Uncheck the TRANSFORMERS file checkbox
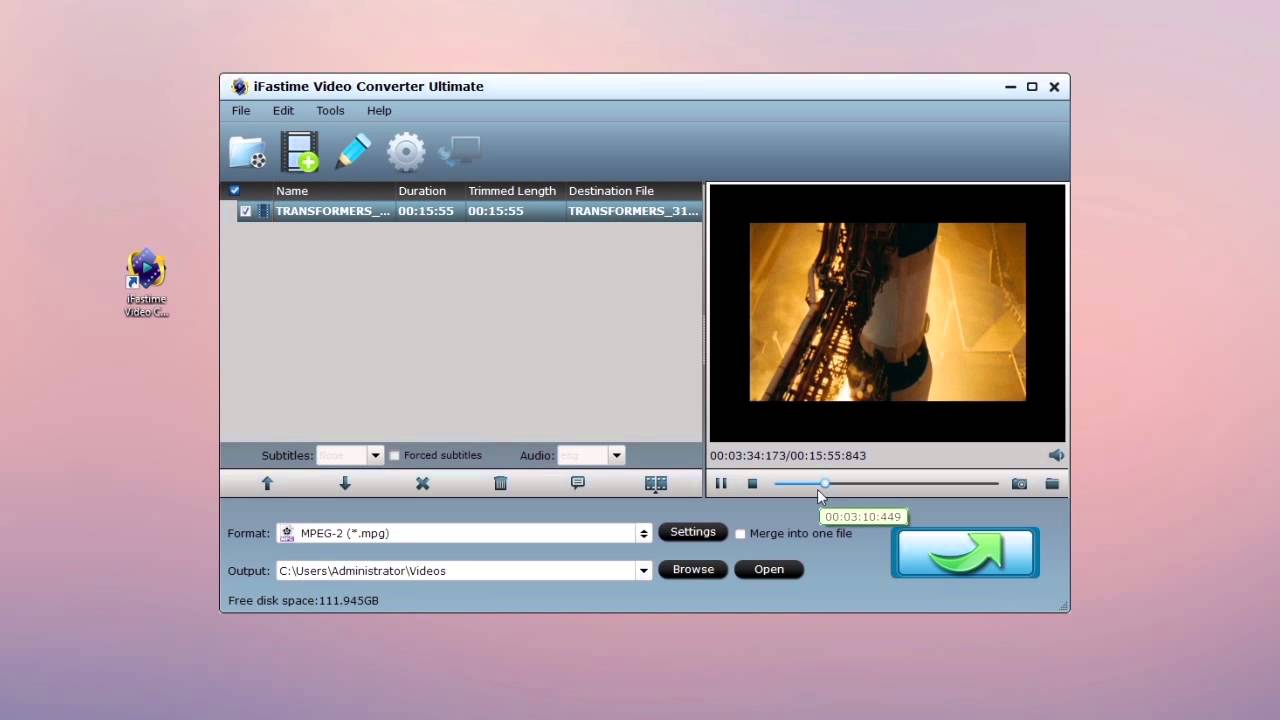Viewport: 1280px width, 720px height. (x=245, y=211)
